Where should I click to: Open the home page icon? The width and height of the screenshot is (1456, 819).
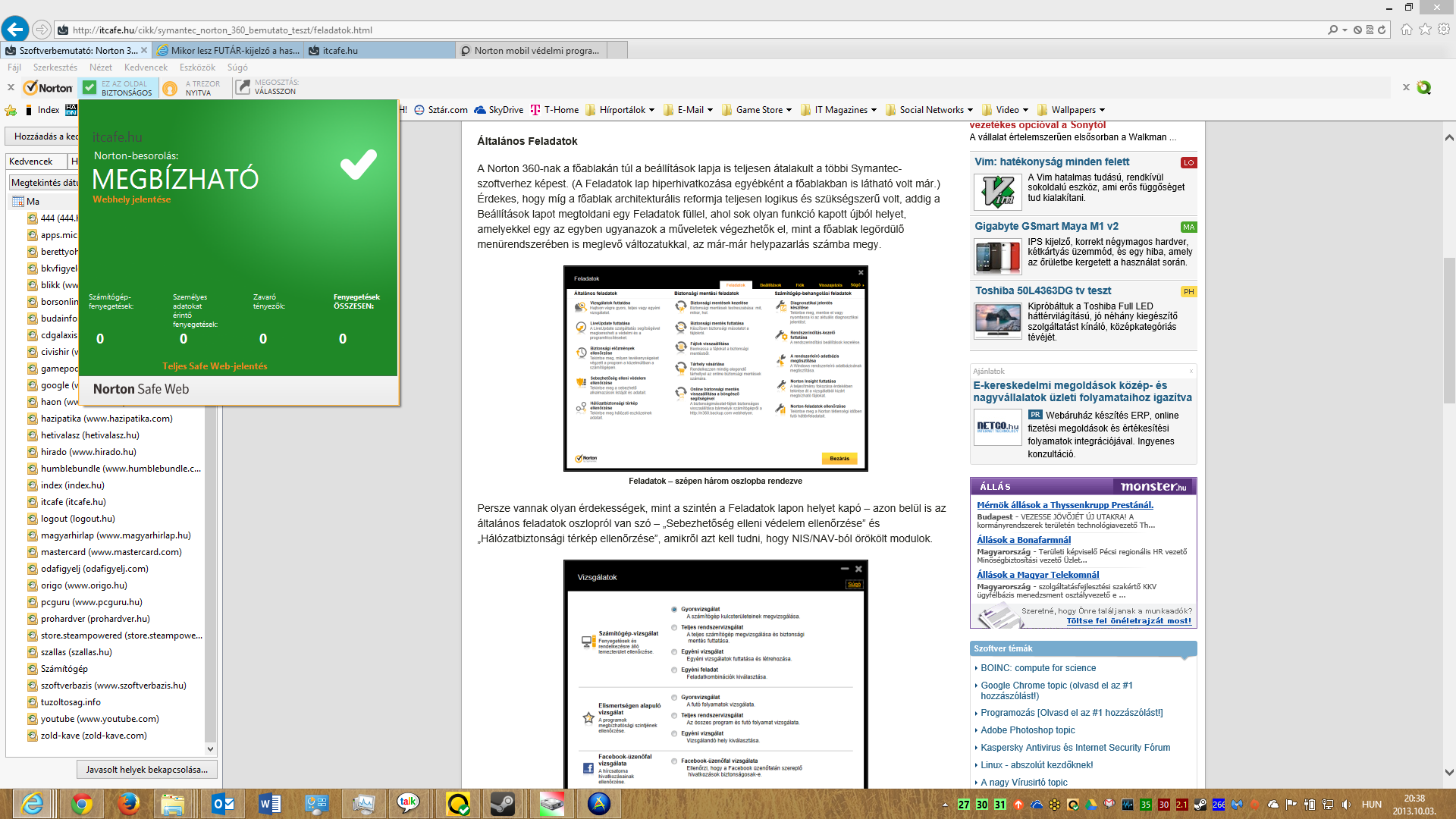(x=1407, y=29)
